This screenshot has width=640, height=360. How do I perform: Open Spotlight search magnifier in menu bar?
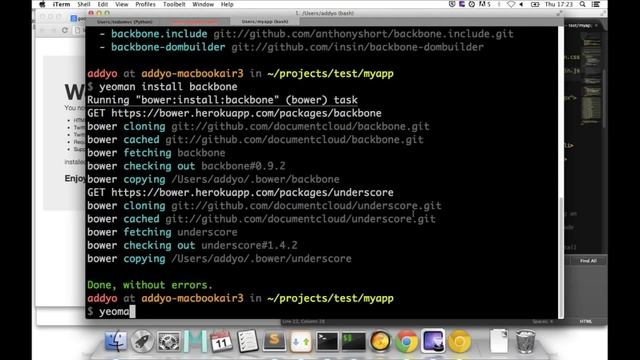click(582, 4)
